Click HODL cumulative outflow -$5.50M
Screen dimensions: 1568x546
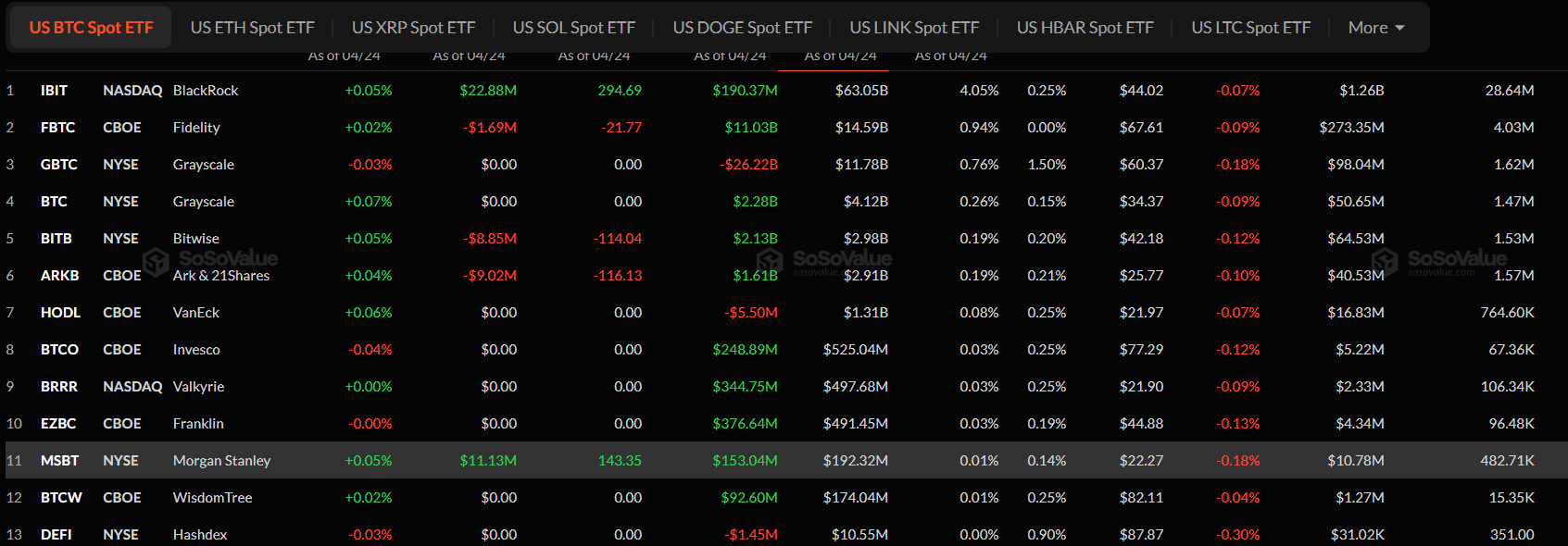(x=751, y=313)
